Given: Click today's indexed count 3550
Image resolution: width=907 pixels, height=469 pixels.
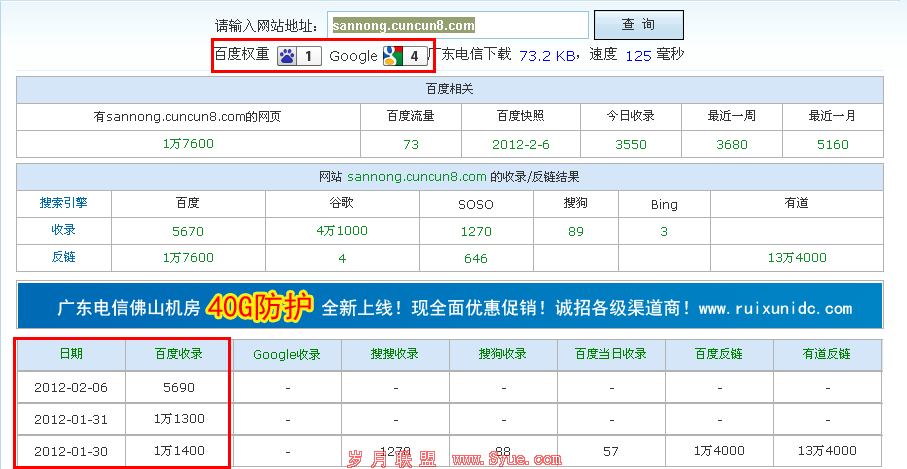Looking at the screenshot, I should [630, 144].
